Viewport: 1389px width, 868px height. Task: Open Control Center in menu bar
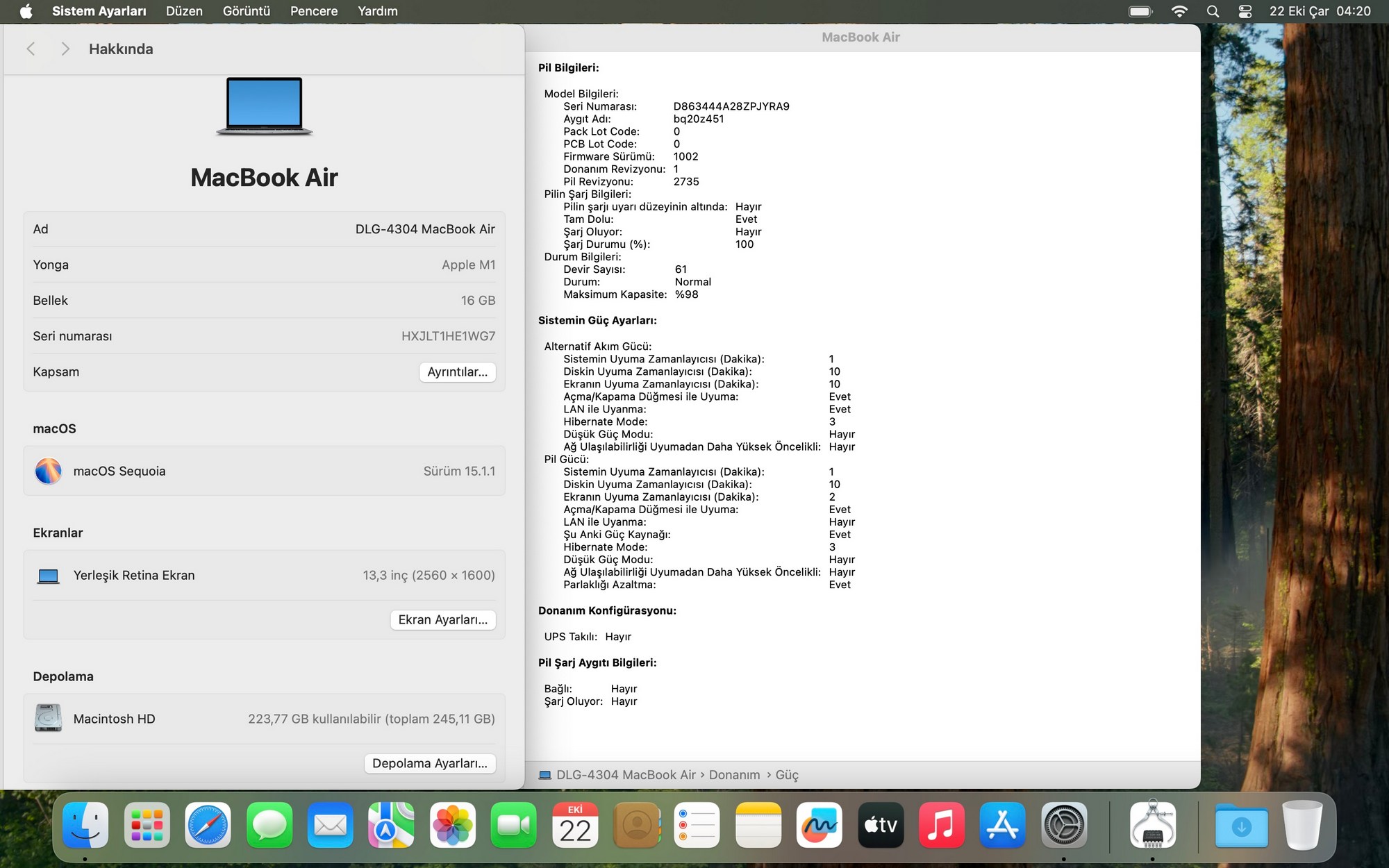point(1245,11)
